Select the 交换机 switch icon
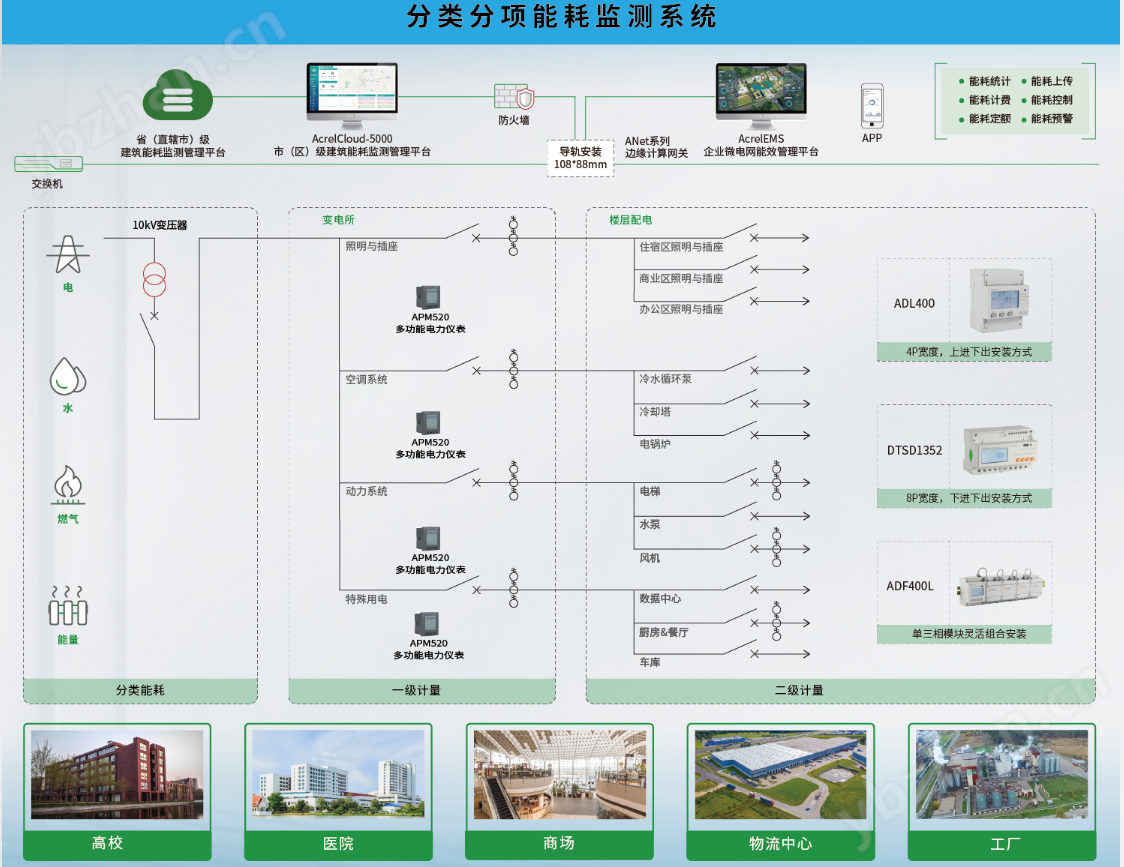1124x867 pixels. 47,162
